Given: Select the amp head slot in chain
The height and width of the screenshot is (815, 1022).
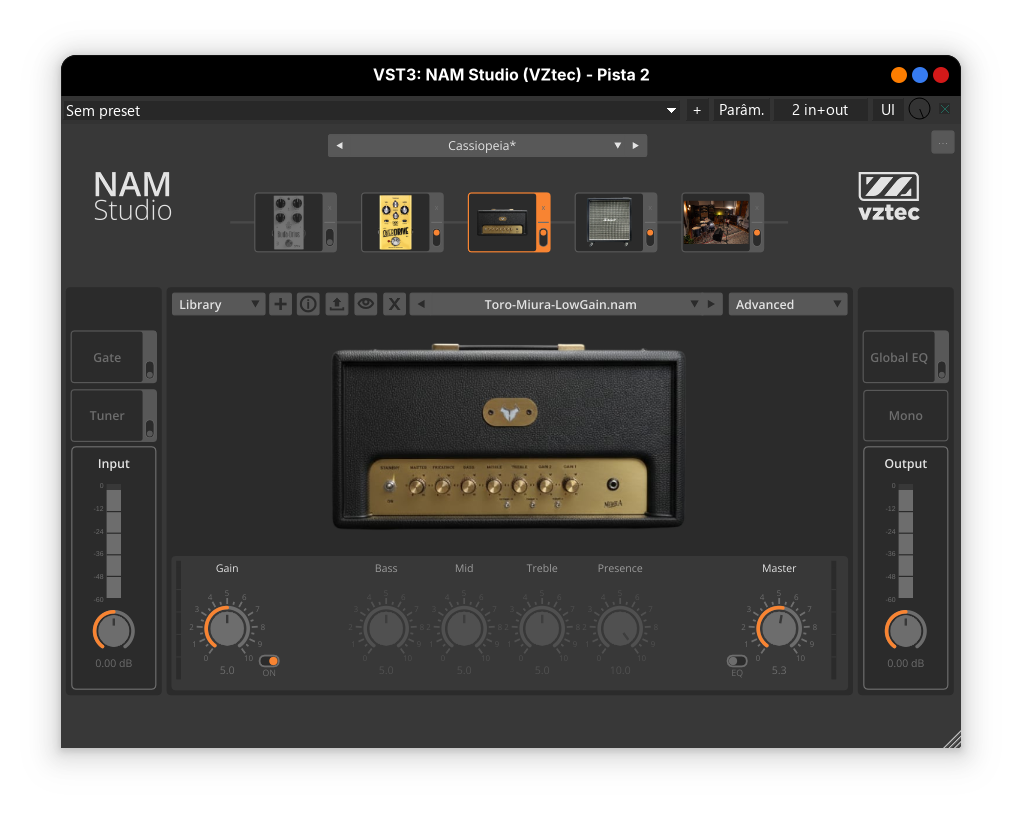Looking at the screenshot, I should click(502, 222).
